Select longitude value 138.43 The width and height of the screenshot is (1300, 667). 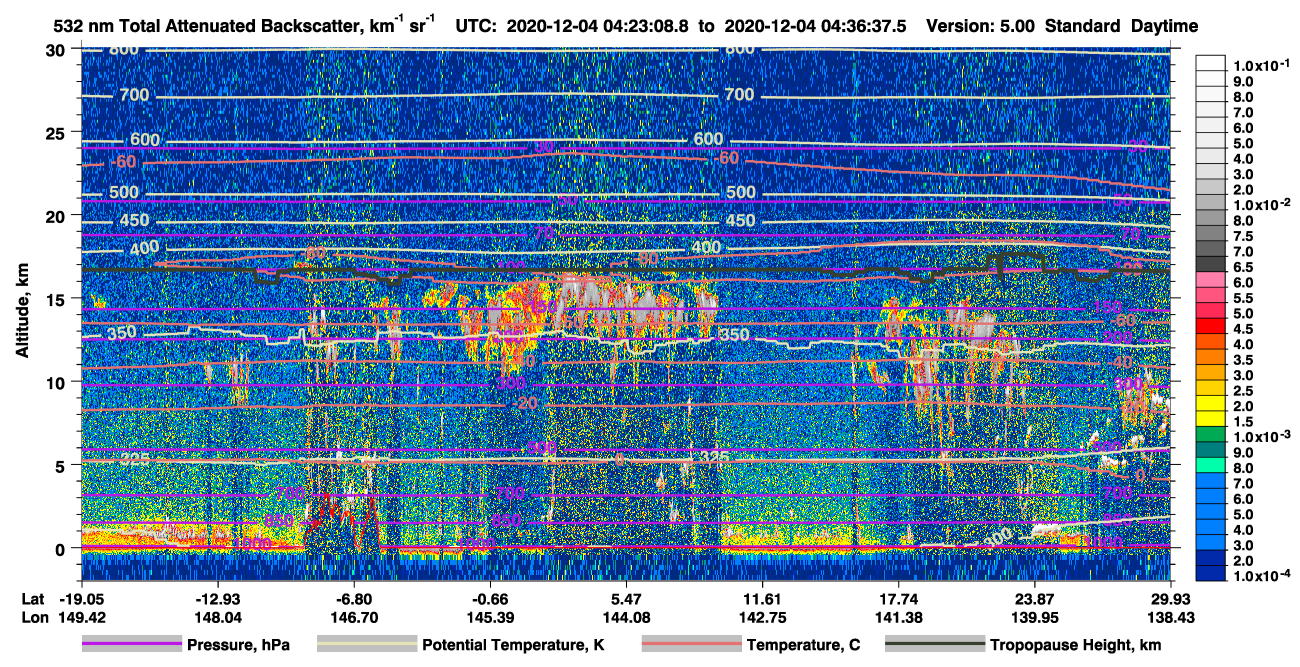[x=1171, y=617]
